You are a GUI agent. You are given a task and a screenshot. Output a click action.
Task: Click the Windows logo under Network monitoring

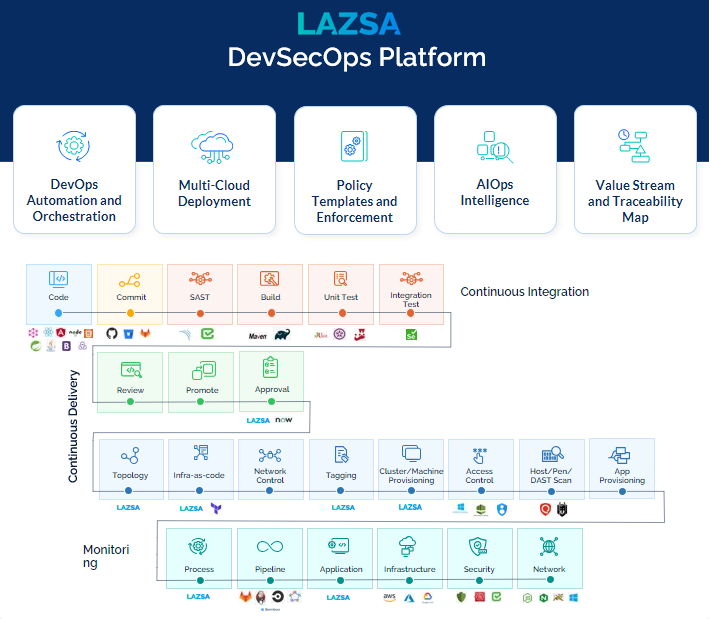[573, 598]
